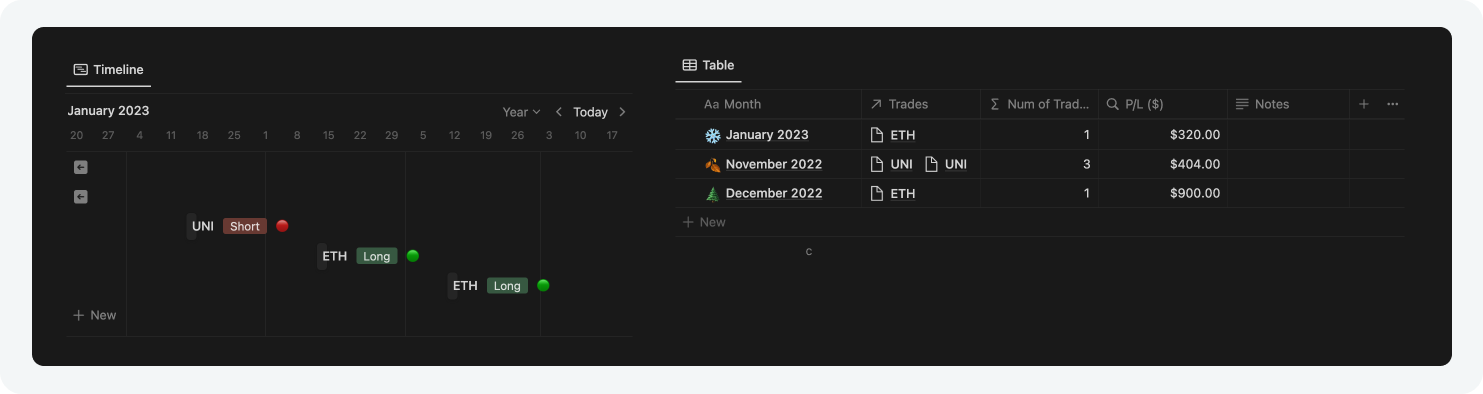Open ETH page icon in January row
Viewport: 1483px width, 394px height.
[877, 135]
